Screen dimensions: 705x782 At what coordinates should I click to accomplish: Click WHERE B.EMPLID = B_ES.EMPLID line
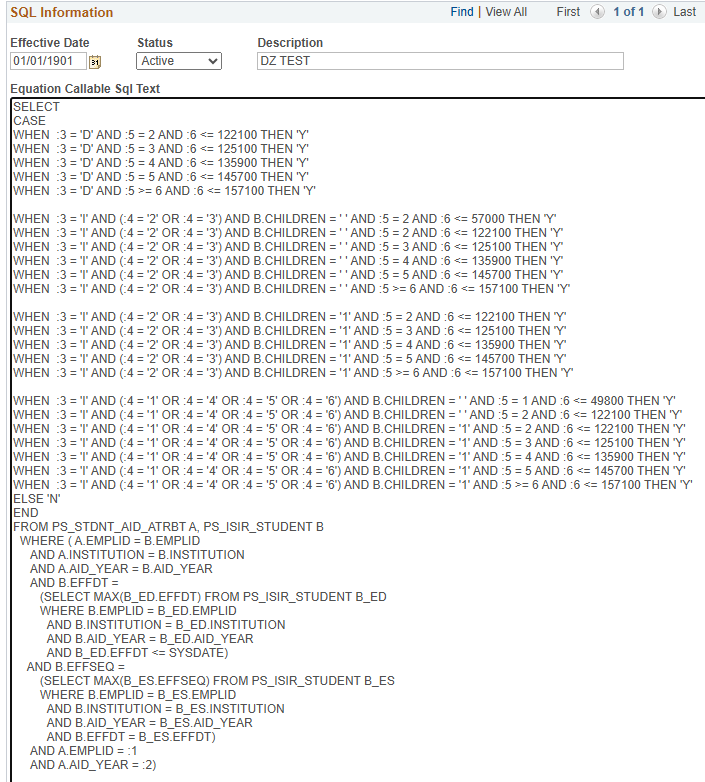pos(138,694)
